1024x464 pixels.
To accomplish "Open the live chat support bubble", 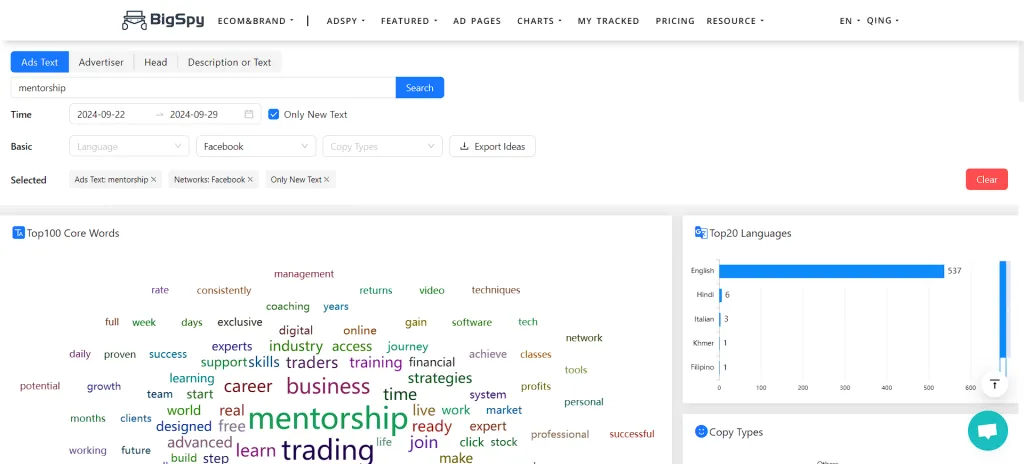I will [x=987, y=430].
